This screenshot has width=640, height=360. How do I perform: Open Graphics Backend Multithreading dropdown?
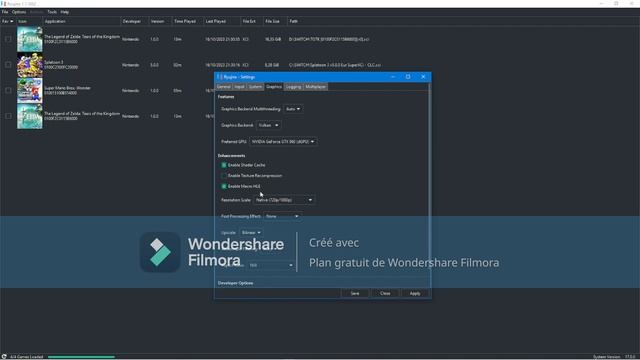(293, 109)
